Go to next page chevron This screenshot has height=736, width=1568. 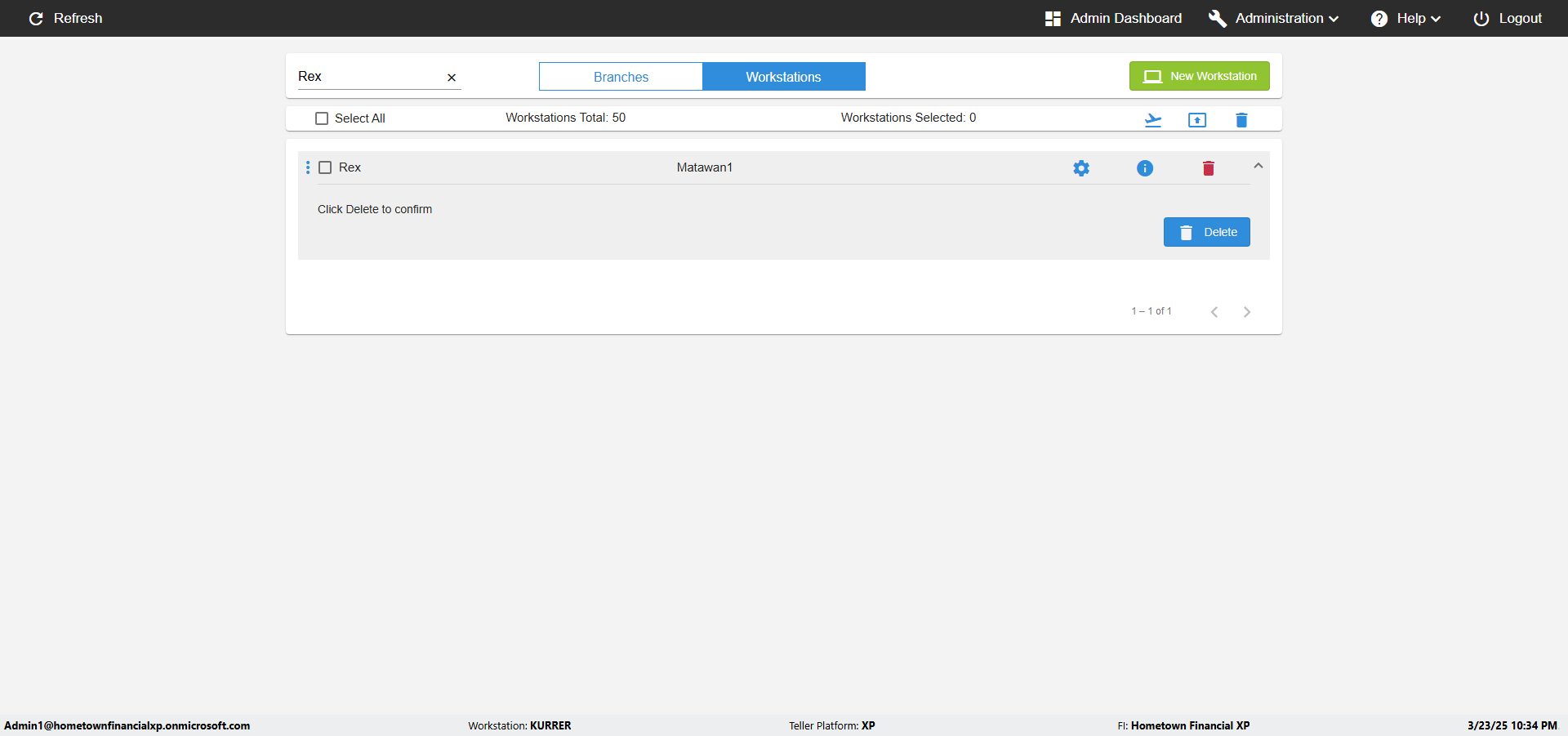(1247, 312)
